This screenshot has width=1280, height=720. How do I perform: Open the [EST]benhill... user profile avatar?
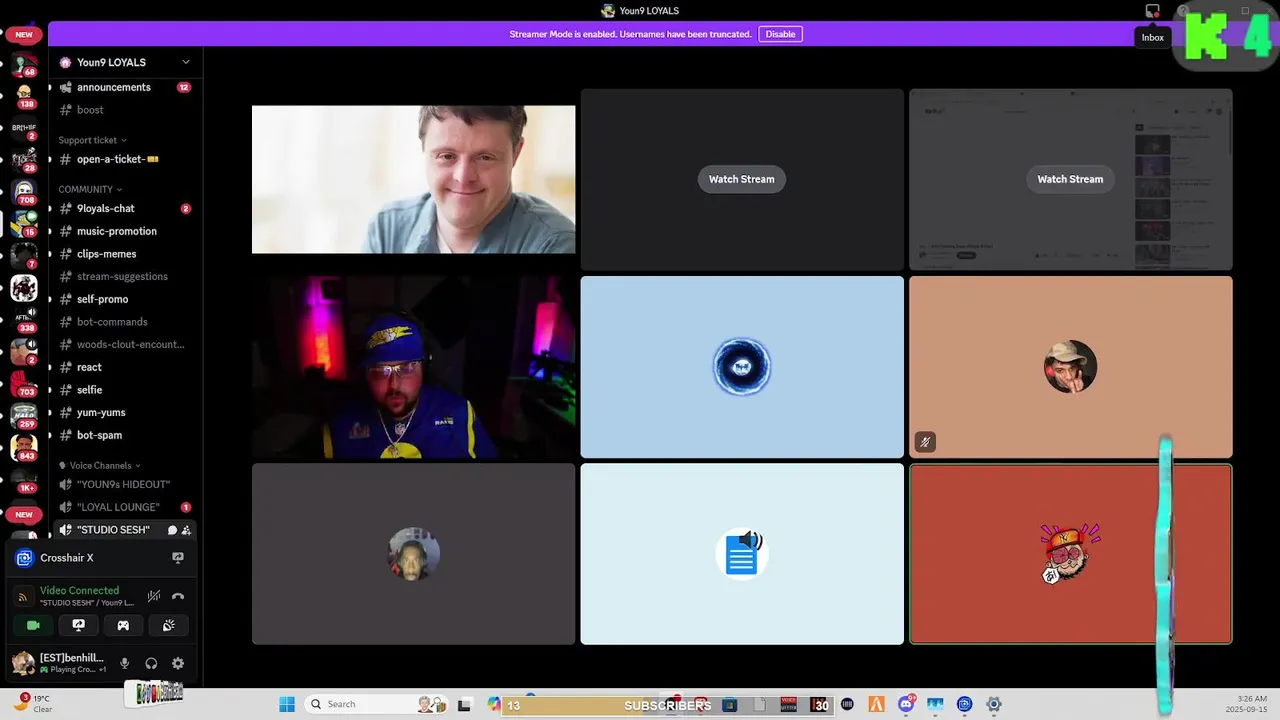pos(23,663)
